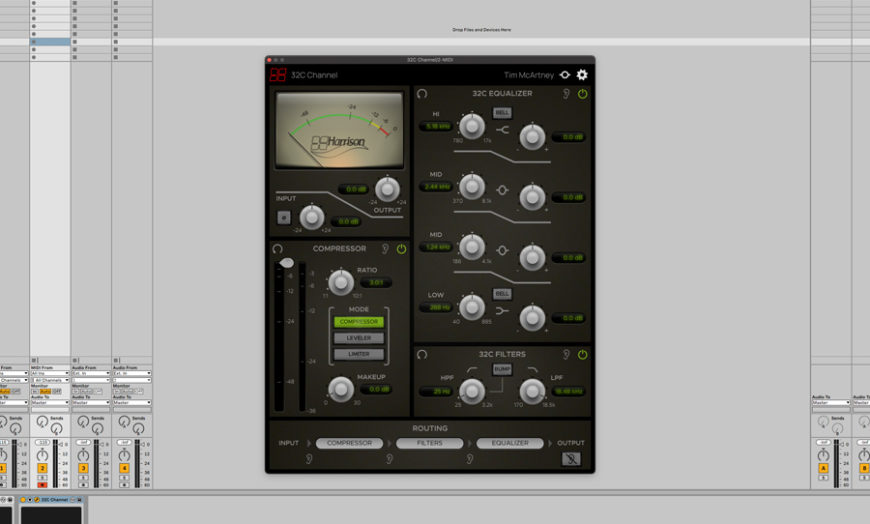Toggle the filters BUMP button
This screenshot has width=870, height=524.
coord(502,369)
